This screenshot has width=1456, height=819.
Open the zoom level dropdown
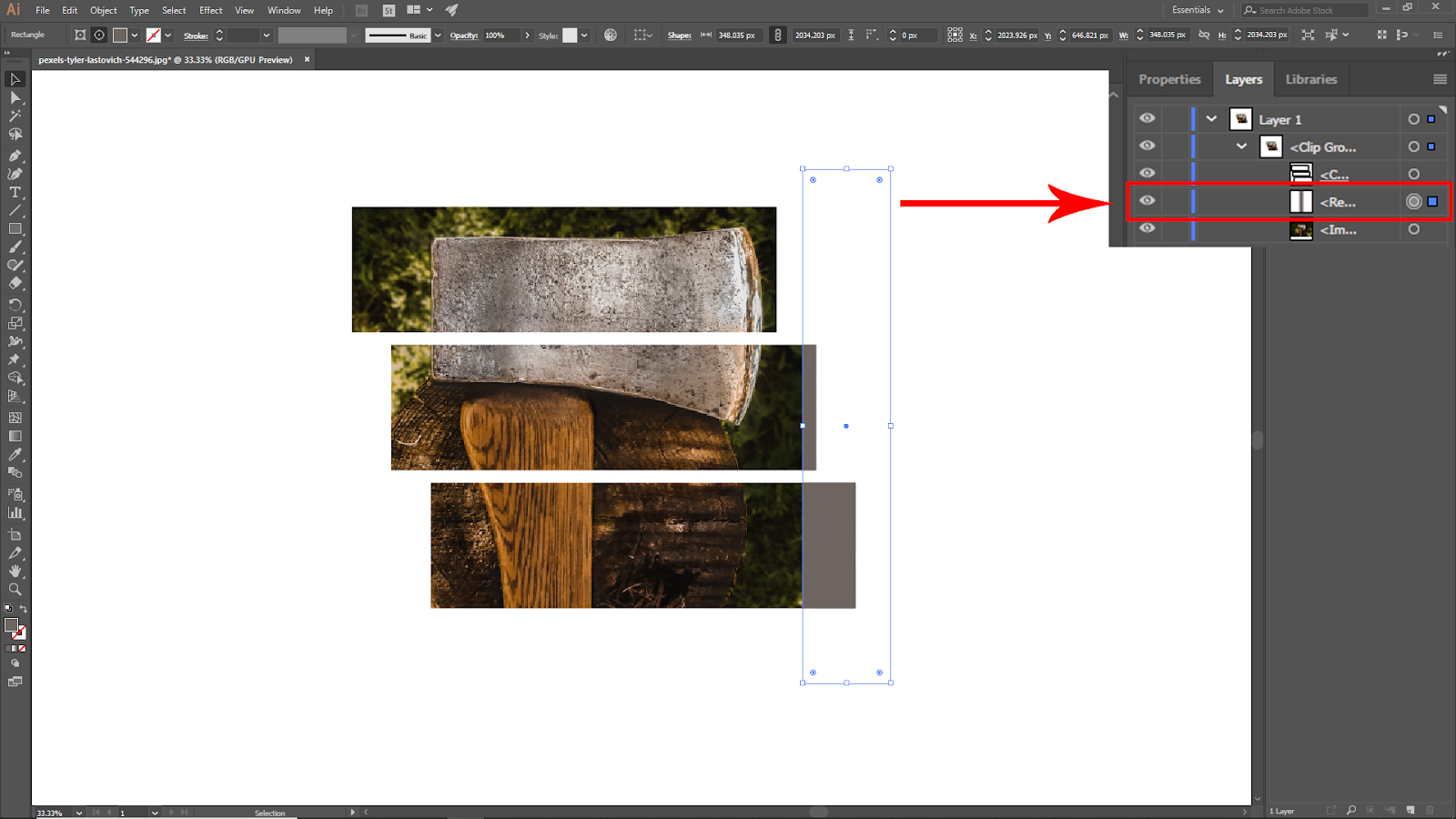(x=78, y=812)
